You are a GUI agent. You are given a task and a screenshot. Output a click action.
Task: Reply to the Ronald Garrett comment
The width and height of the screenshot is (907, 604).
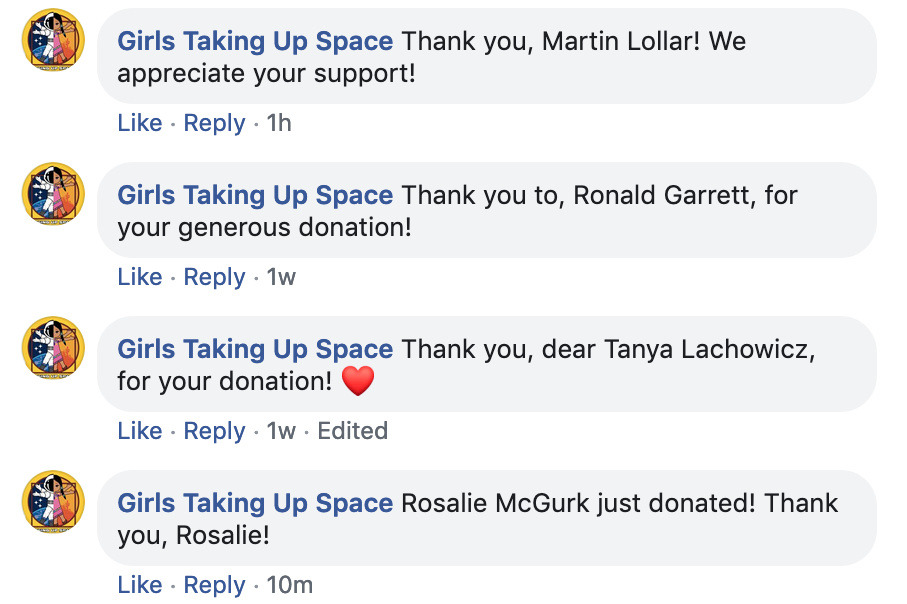214,277
